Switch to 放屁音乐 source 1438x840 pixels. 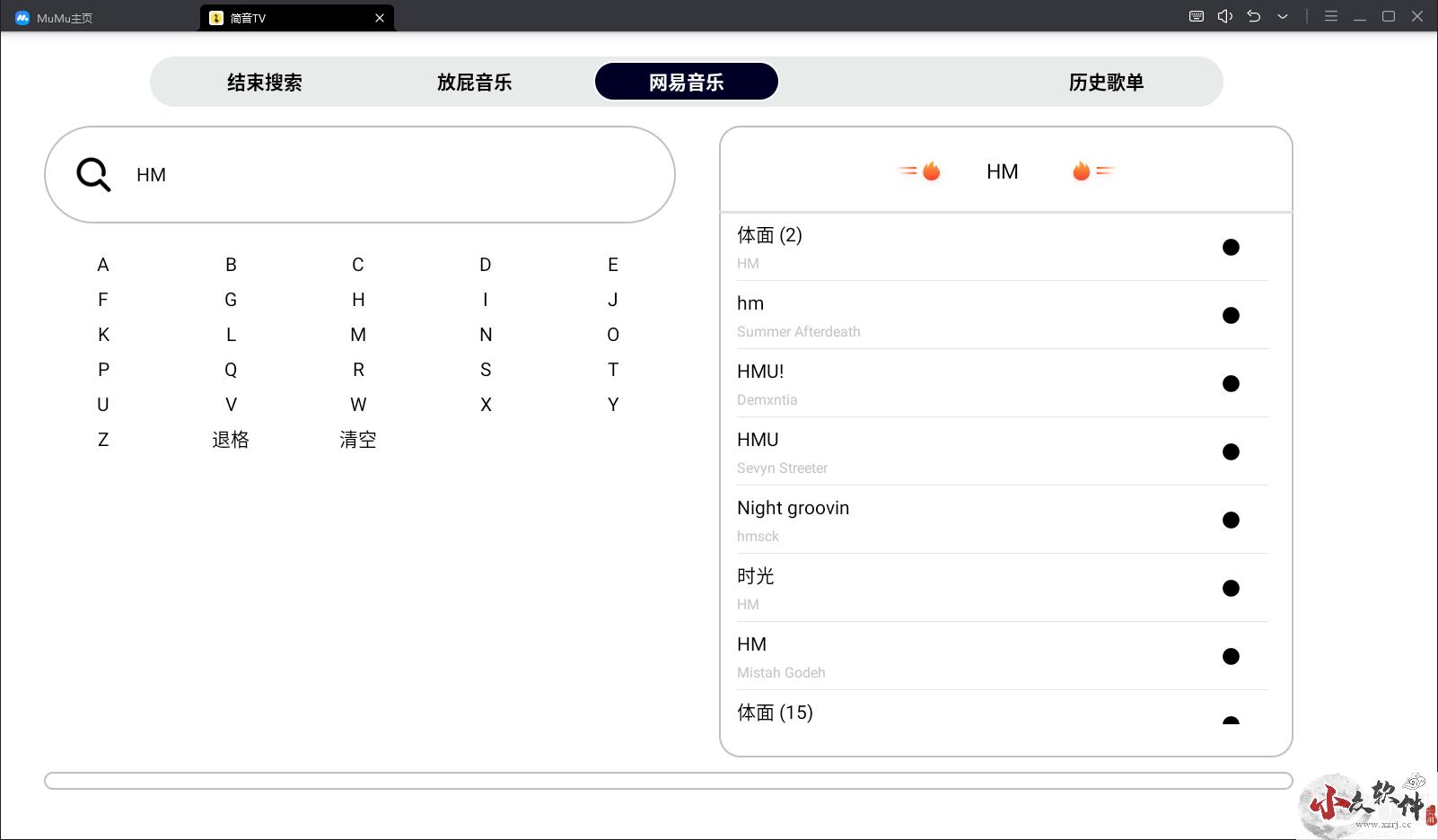[x=475, y=83]
